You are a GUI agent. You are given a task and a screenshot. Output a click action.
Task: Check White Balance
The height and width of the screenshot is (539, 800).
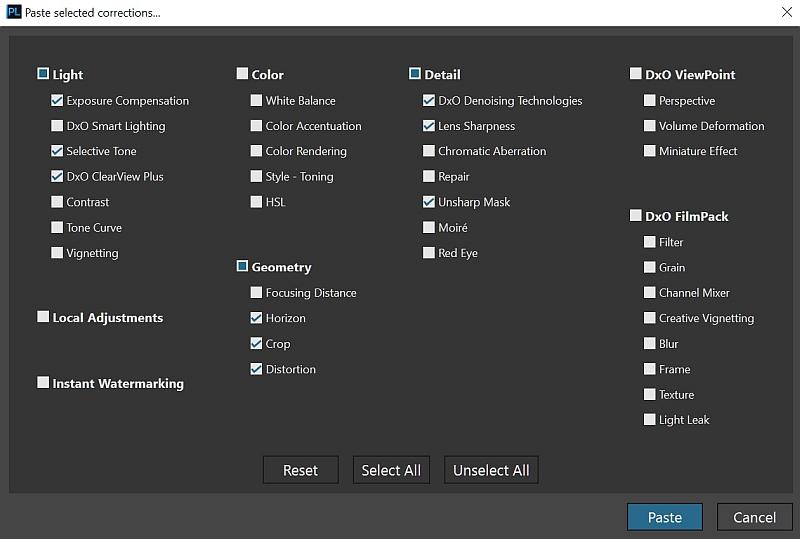click(x=256, y=100)
